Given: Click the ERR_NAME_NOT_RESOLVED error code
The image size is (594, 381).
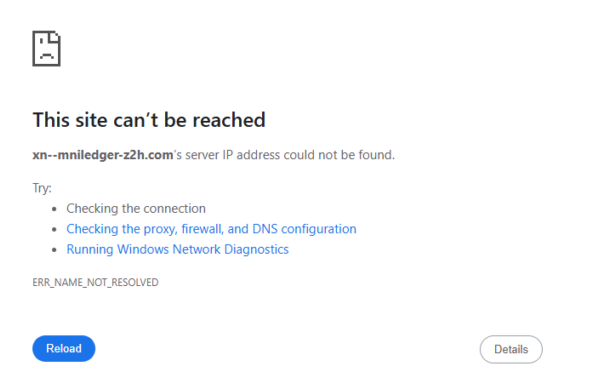Looking at the screenshot, I should point(95,283).
